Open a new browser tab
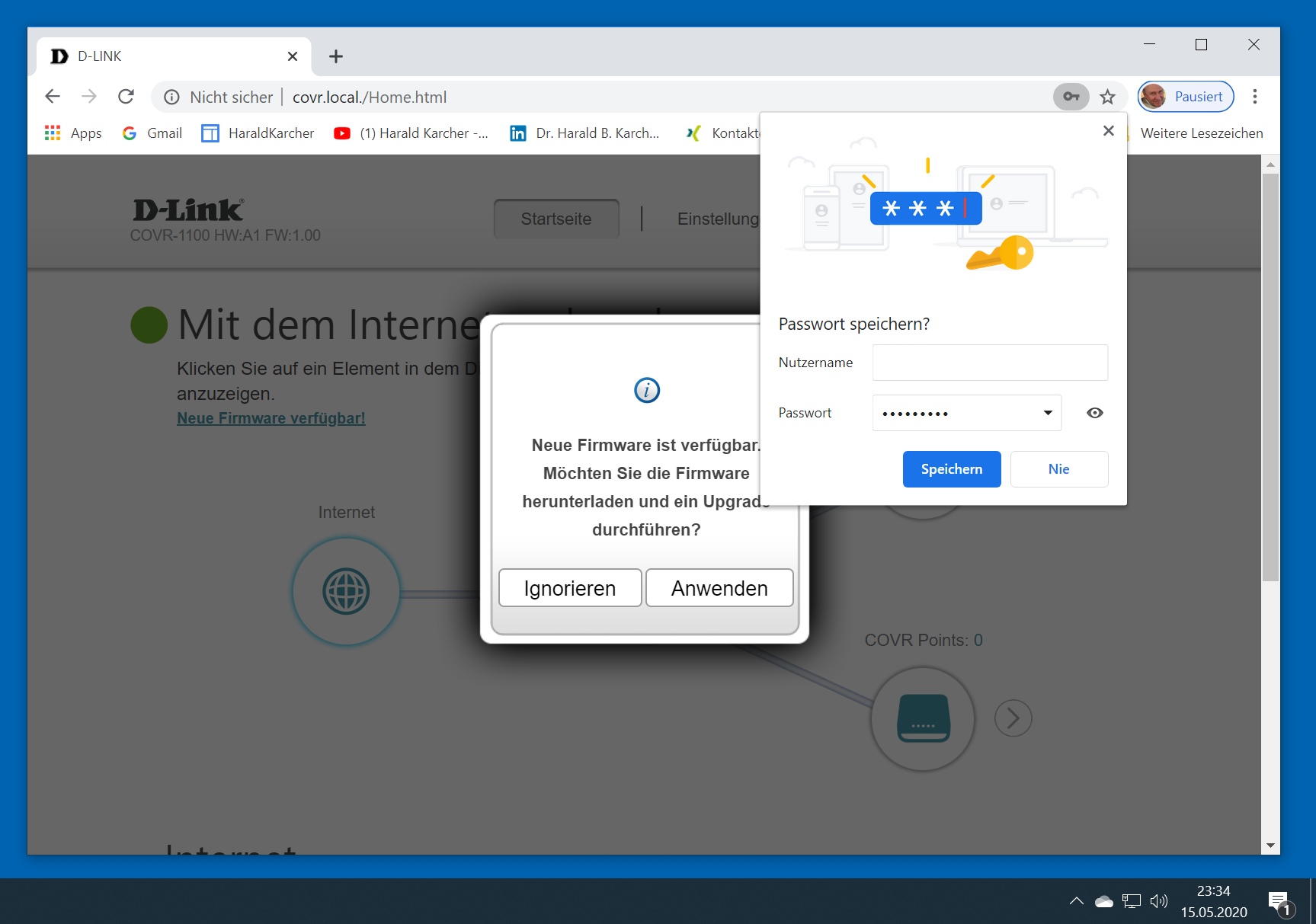This screenshot has width=1316, height=924. pos(336,56)
